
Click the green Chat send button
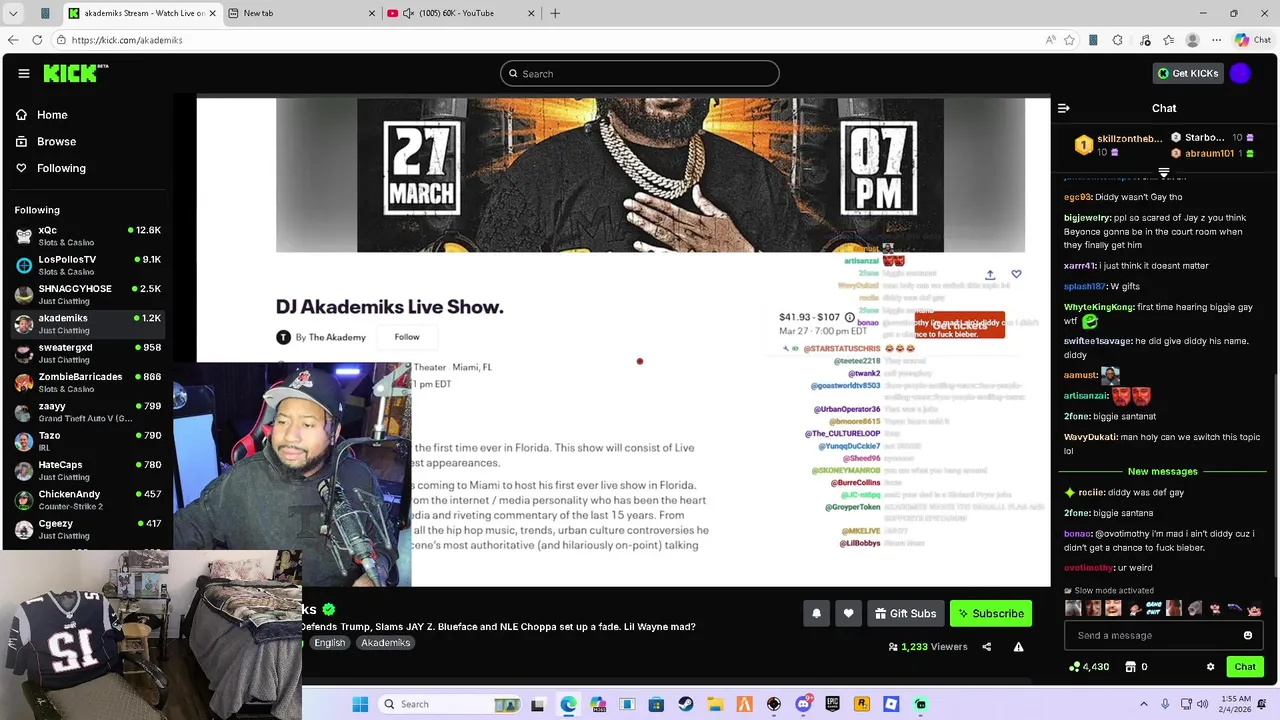1245,667
